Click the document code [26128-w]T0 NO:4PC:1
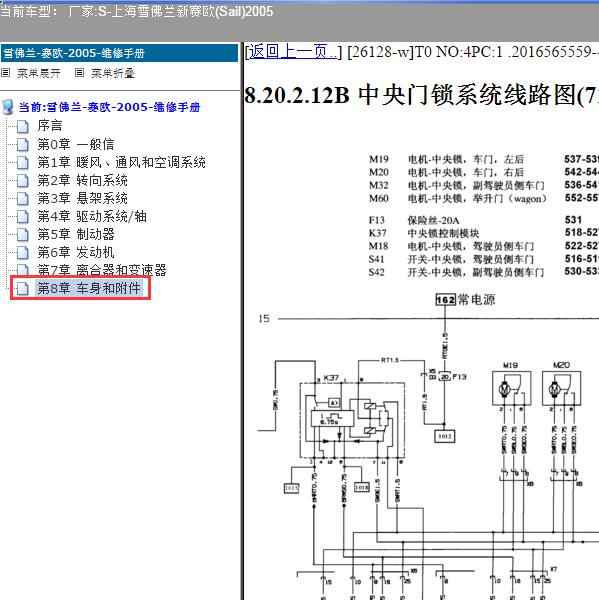The height and width of the screenshot is (600, 599). pos(425,52)
